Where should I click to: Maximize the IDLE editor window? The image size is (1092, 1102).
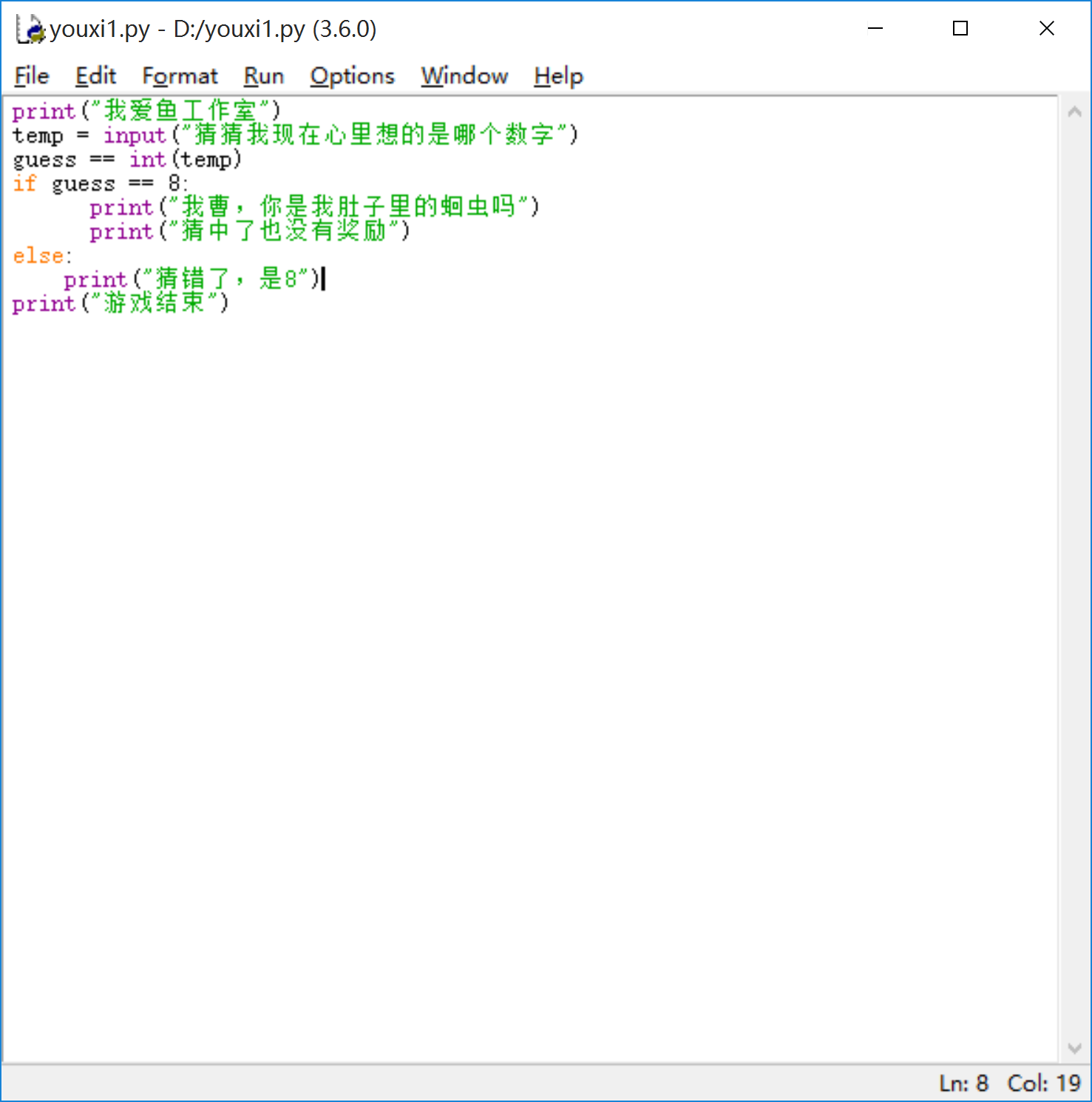point(960,29)
